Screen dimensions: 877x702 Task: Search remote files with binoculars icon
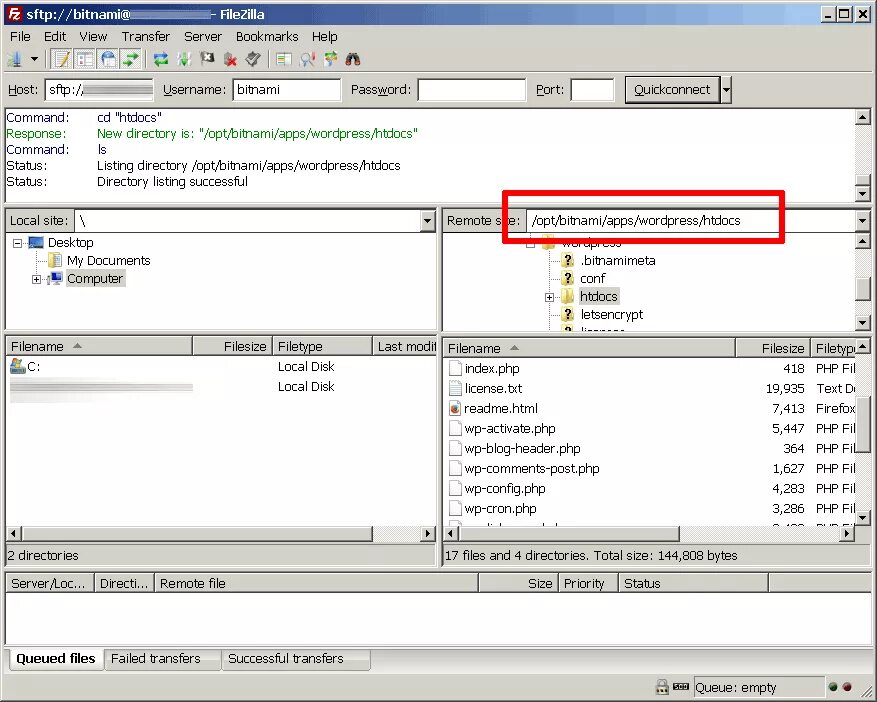[353, 59]
